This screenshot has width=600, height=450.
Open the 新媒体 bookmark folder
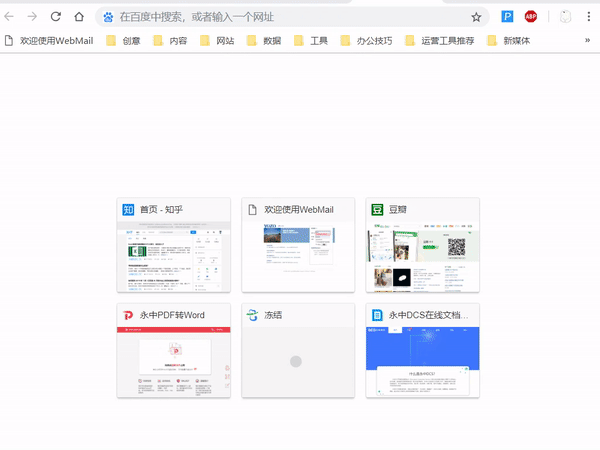(509, 41)
